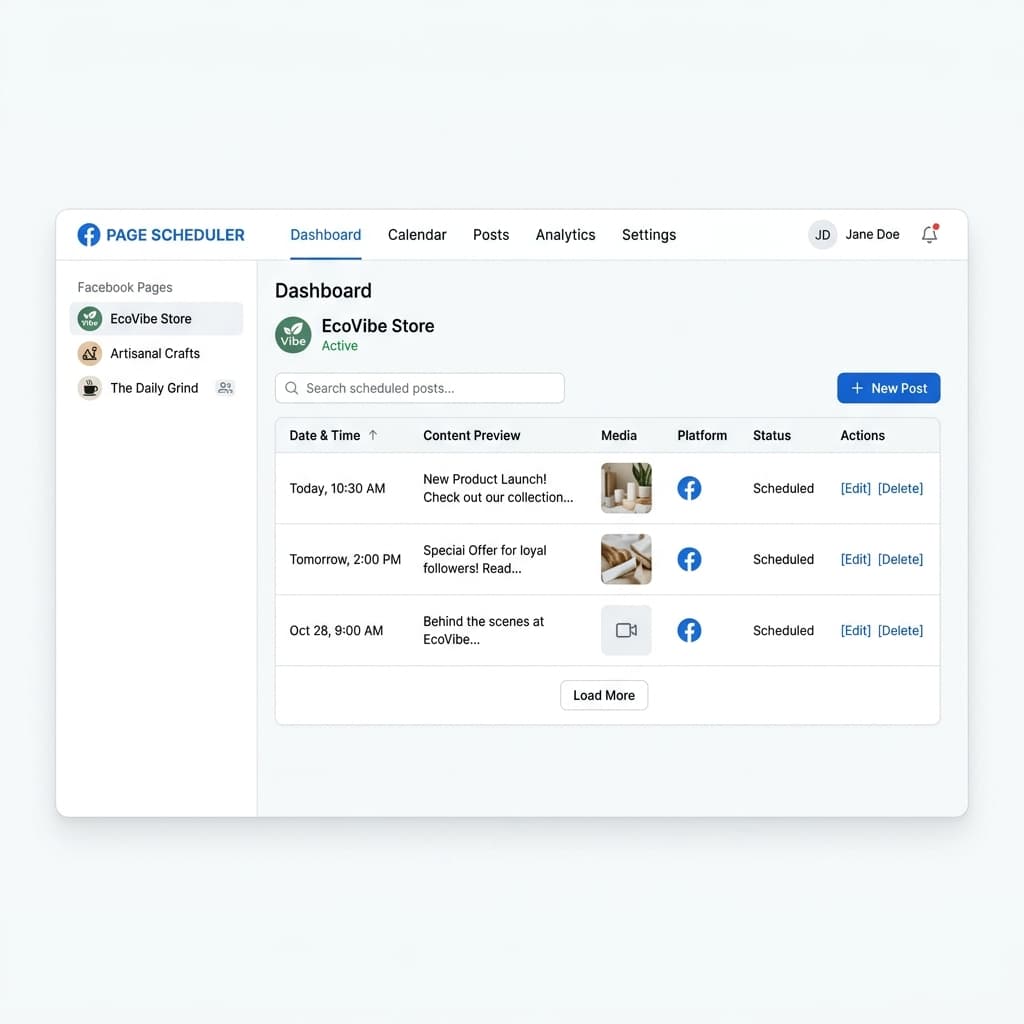The height and width of the screenshot is (1024, 1024).
Task: Open the Analytics tab
Action: coord(566,234)
